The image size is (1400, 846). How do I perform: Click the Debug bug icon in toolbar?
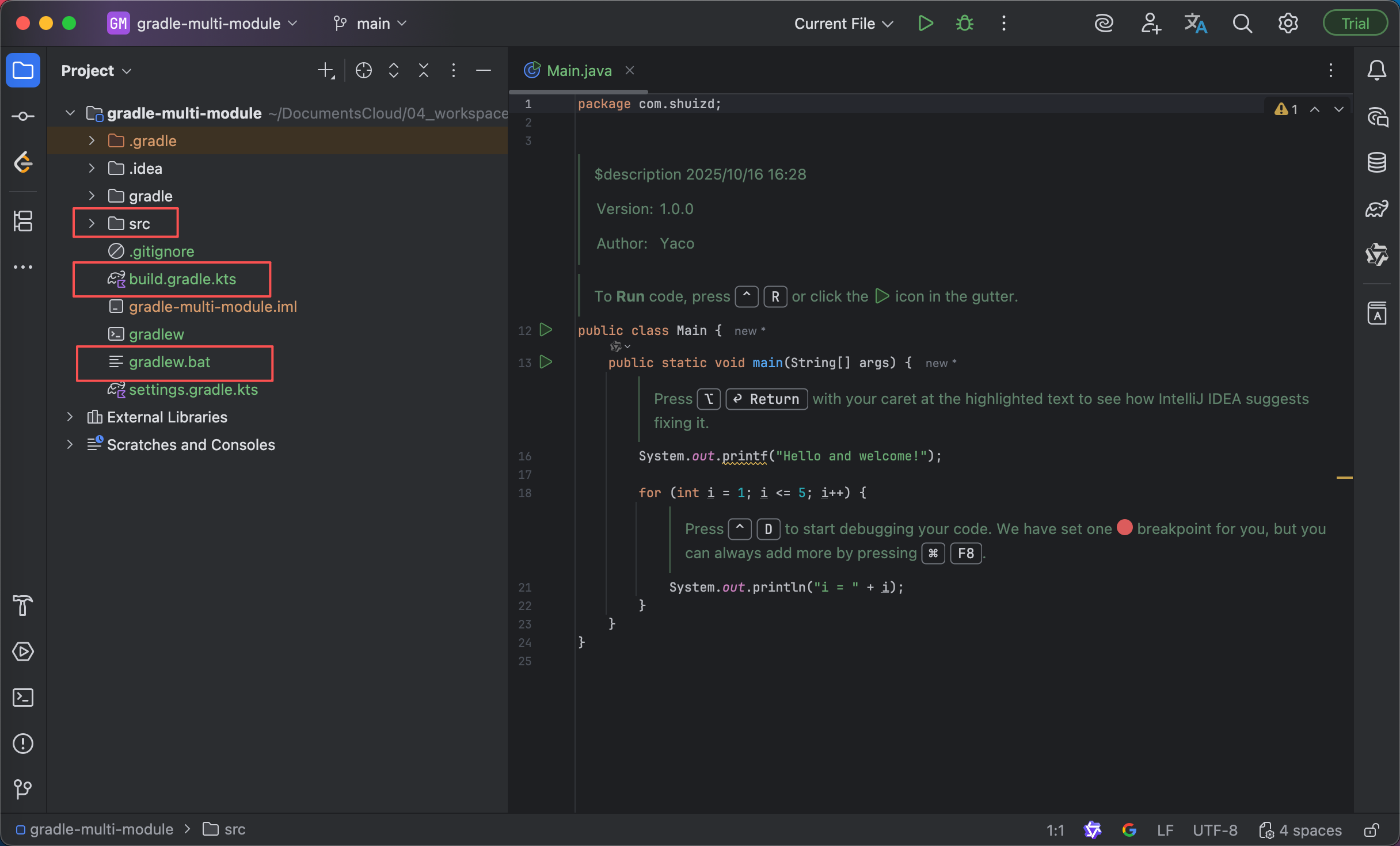tap(965, 24)
